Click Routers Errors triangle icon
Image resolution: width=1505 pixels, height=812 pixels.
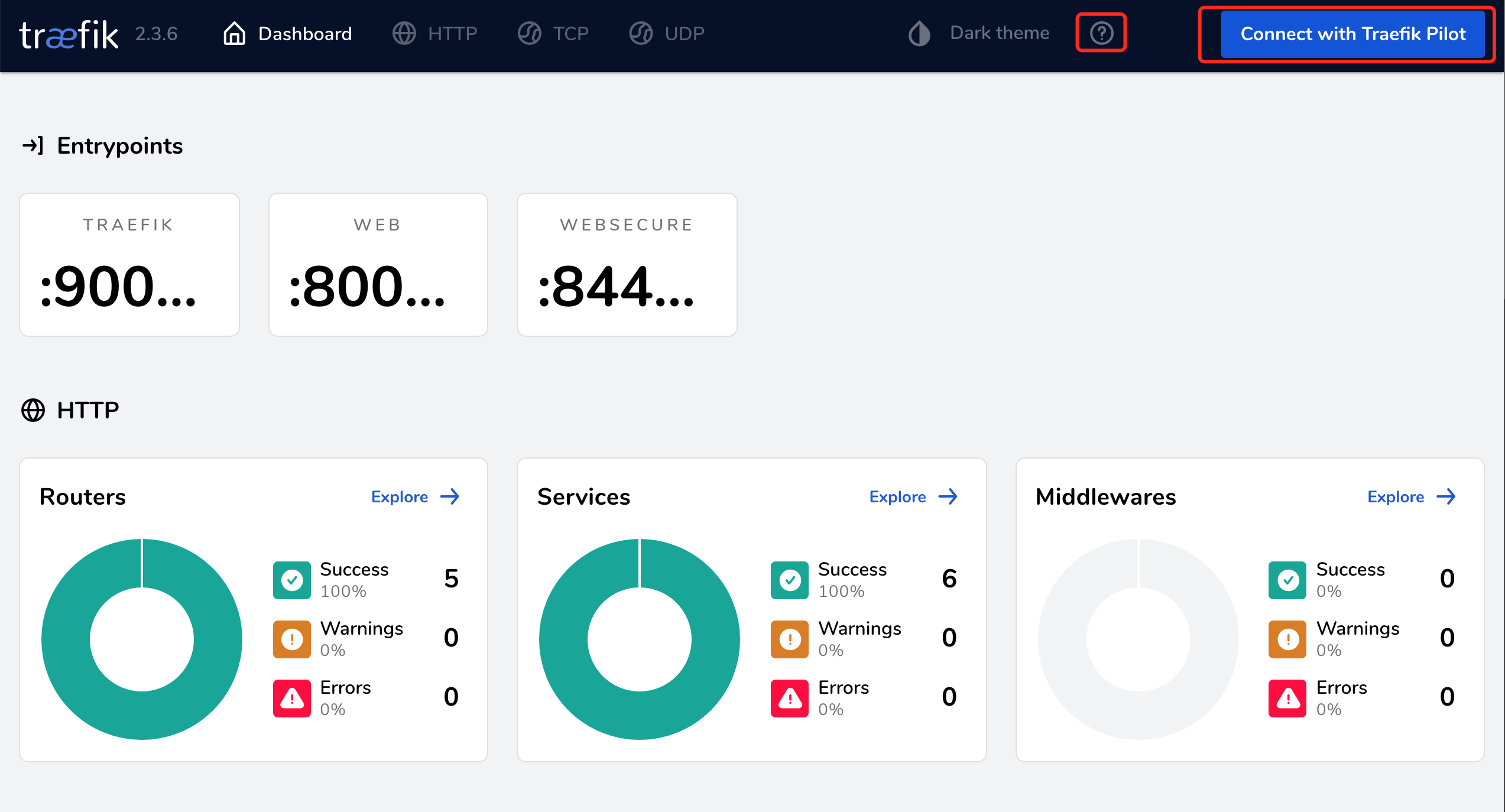(x=291, y=698)
